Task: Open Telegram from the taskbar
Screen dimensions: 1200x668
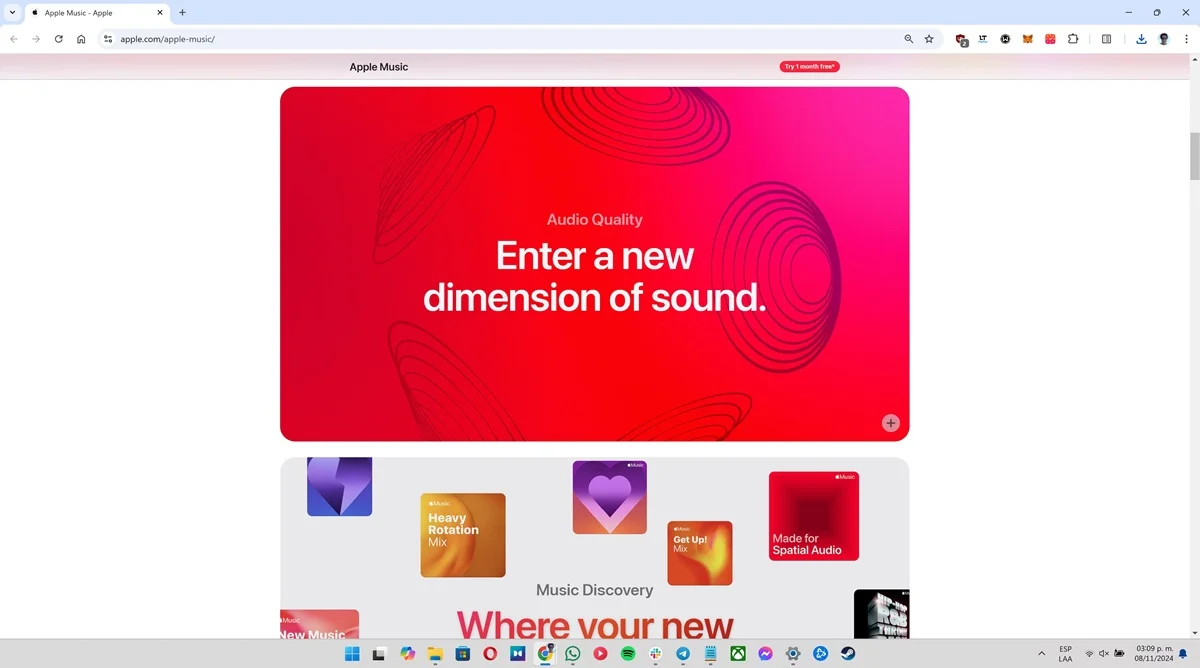Action: (682, 654)
